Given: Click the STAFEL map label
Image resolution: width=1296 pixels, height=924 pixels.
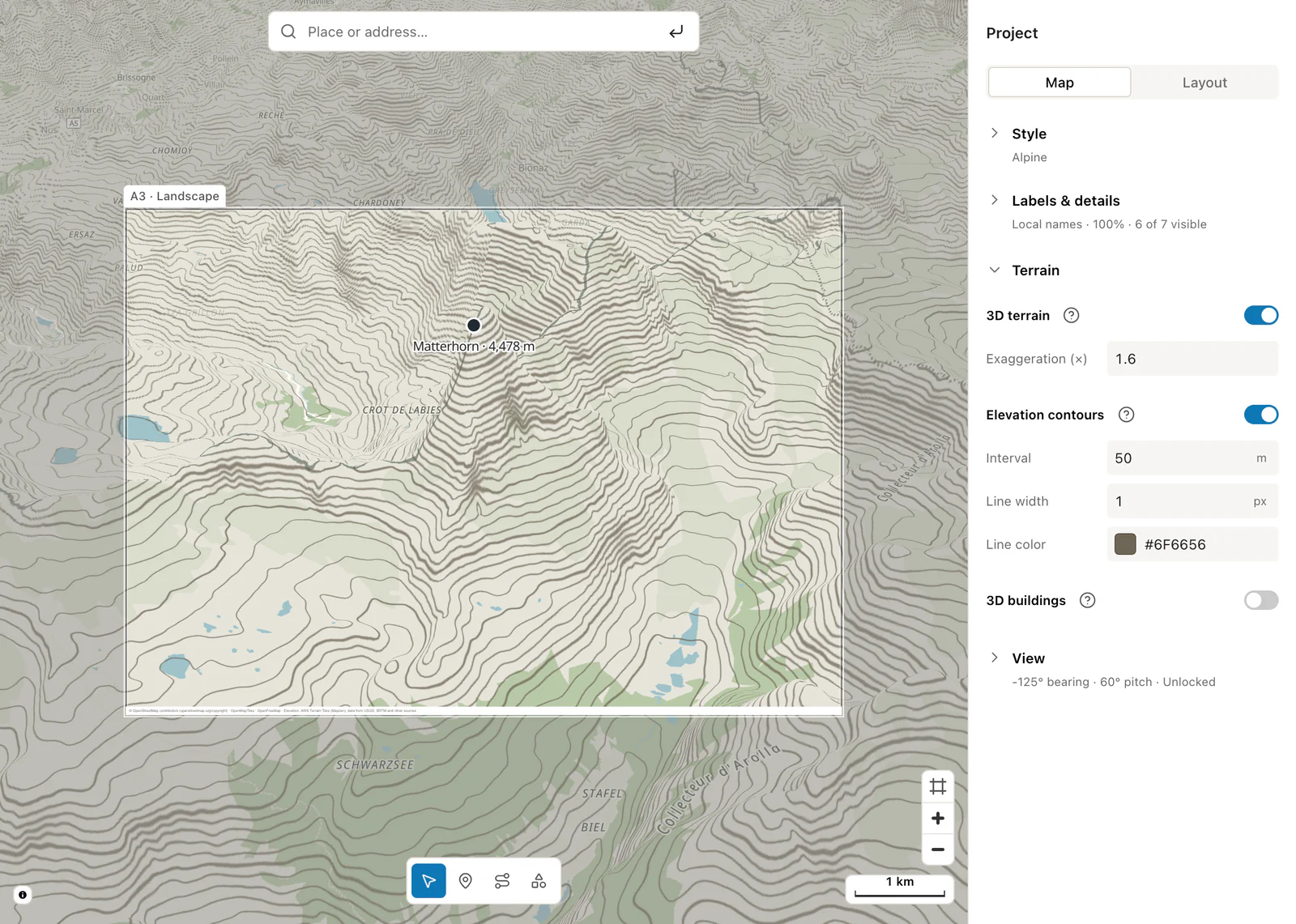Looking at the screenshot, I should (603, 794).
